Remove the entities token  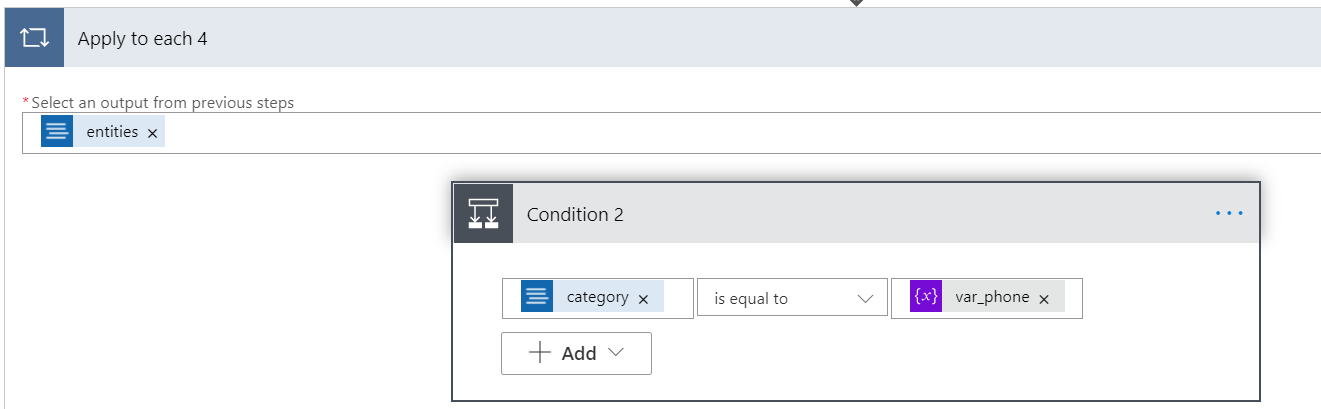(152, 133)
